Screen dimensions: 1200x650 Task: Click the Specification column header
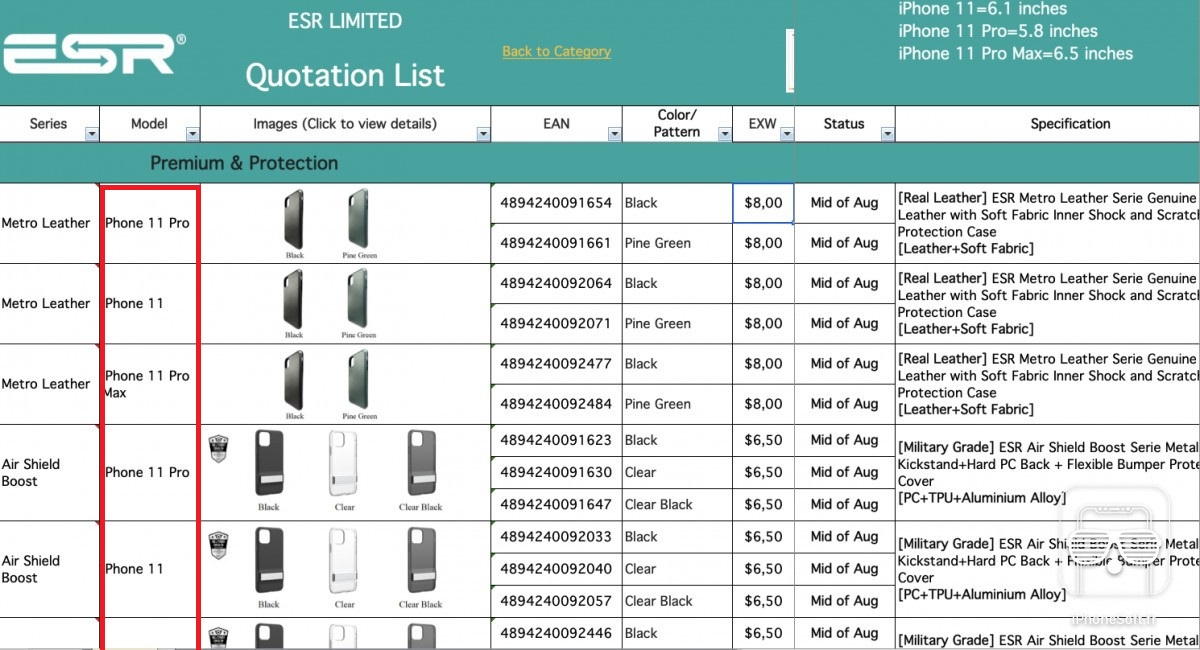coord(1070,124)
